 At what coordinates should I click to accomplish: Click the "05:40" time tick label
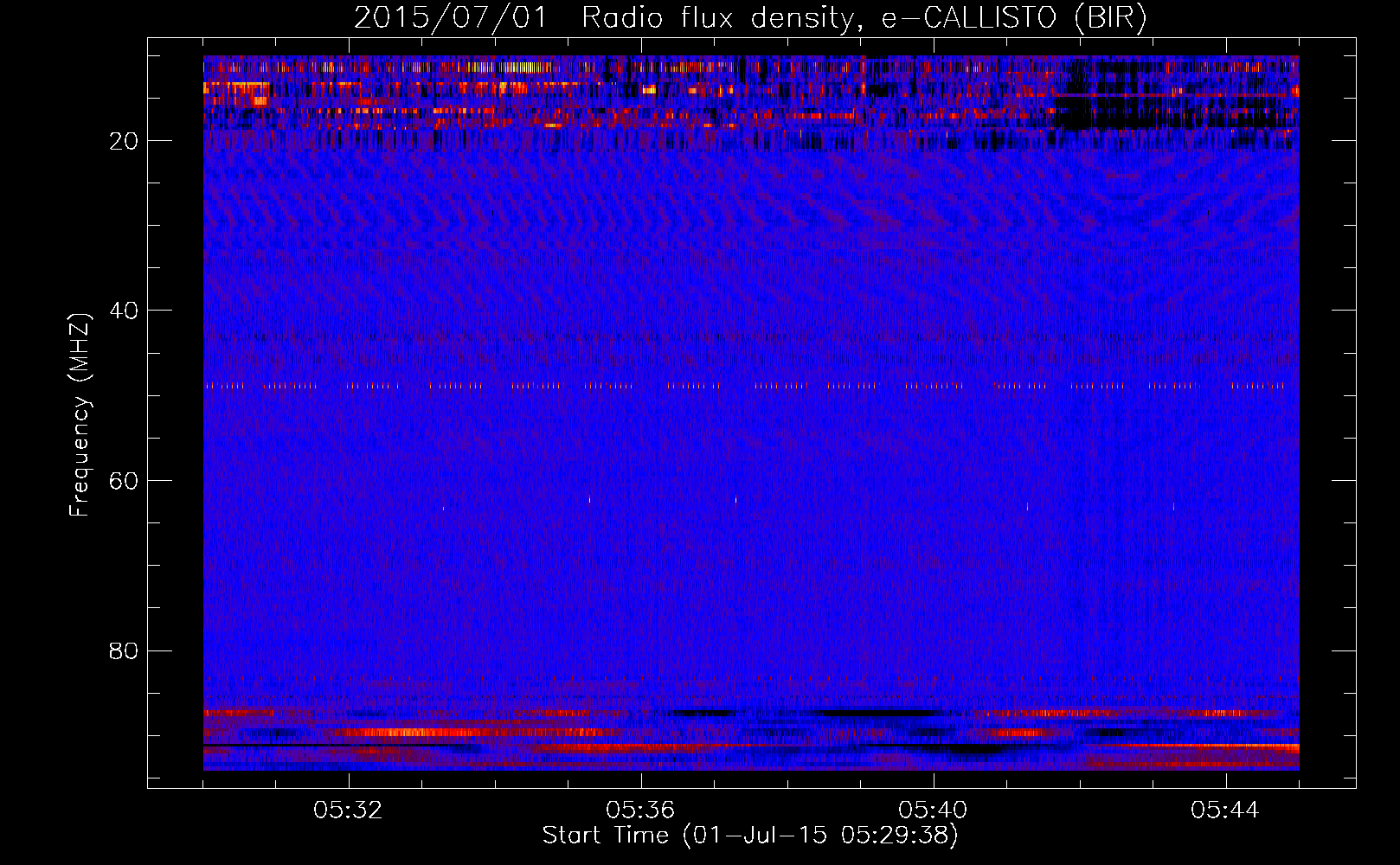coord(933,811)
